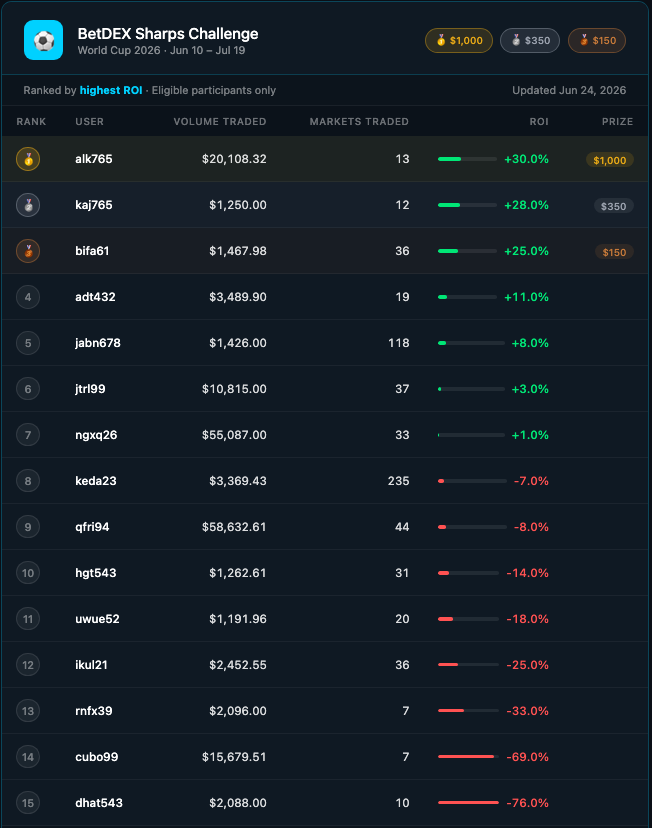Select username adt432
Screen dimensions: 652x828
(x=95, y=297)
